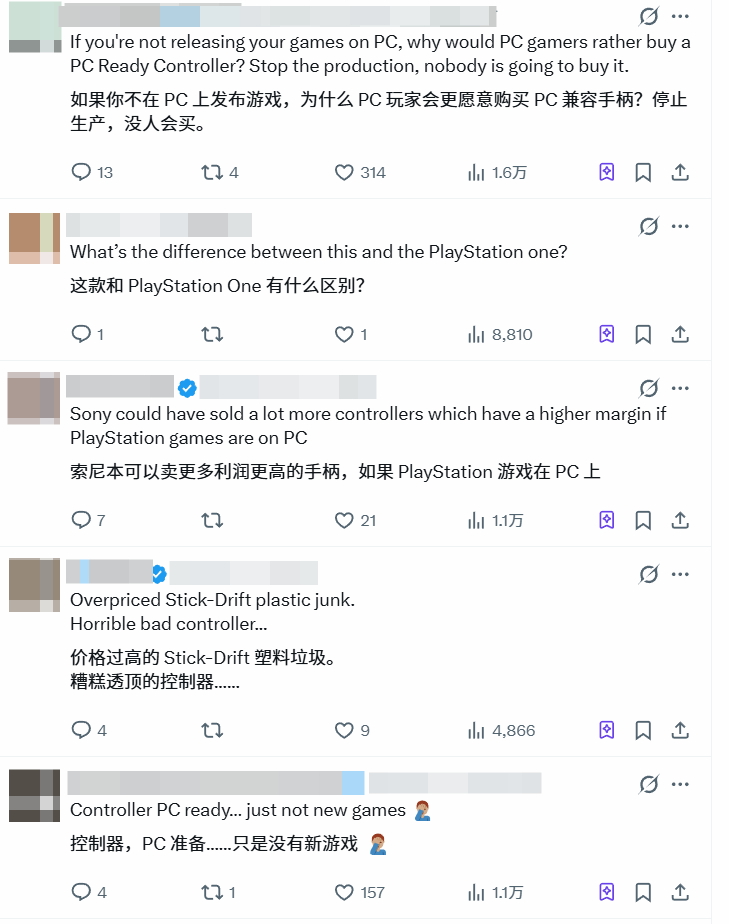
Task: Like the tweet with 157 likes
Action: click(344, 892)
